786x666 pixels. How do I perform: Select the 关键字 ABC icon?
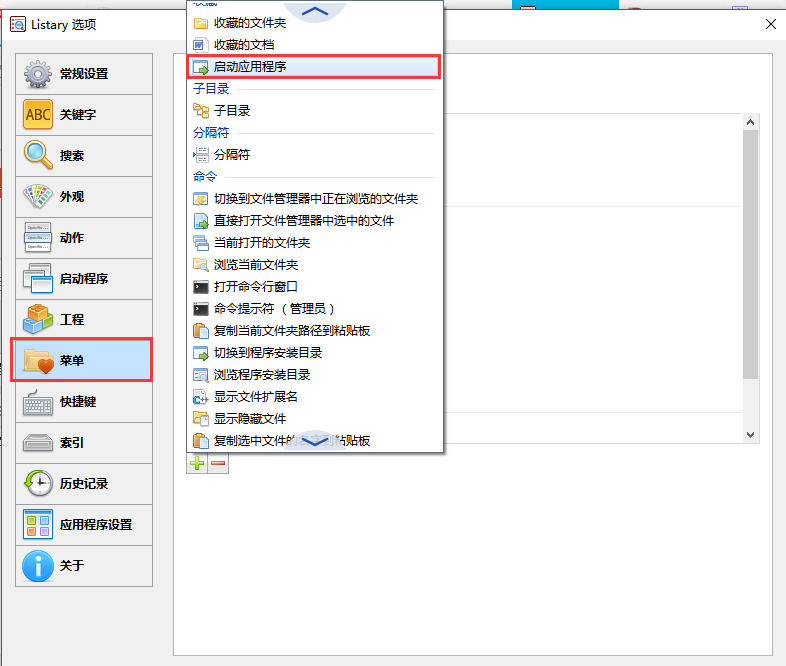tap(38, 114)
